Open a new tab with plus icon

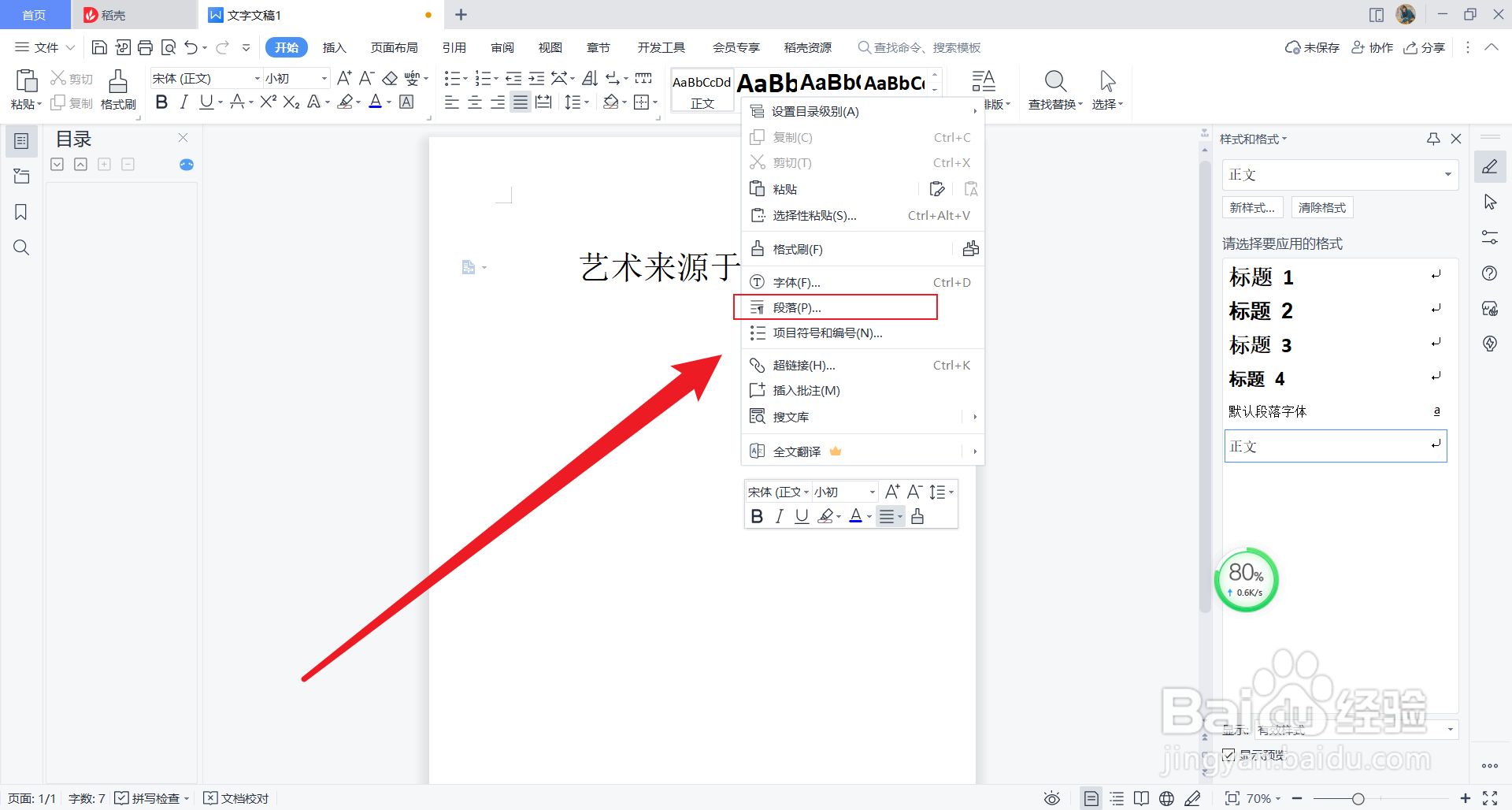tap(461, 15)
